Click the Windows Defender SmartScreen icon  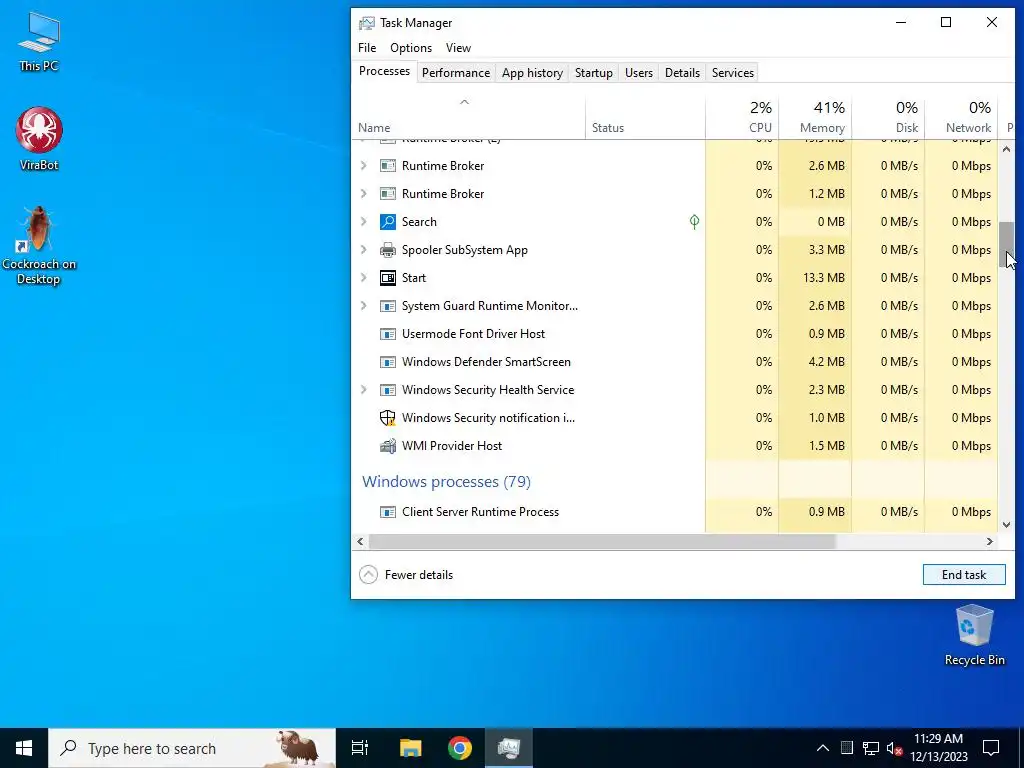[x=387, y=362]
